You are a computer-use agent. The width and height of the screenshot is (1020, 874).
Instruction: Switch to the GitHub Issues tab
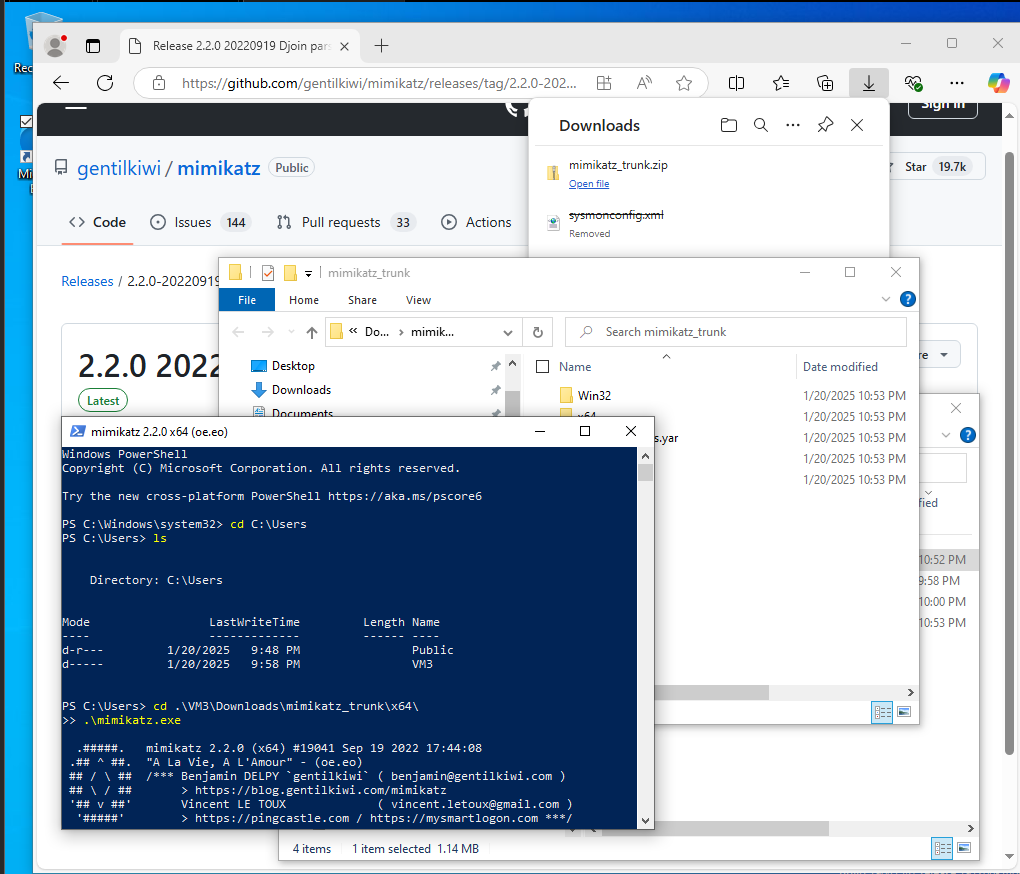(x=194, y=222)
